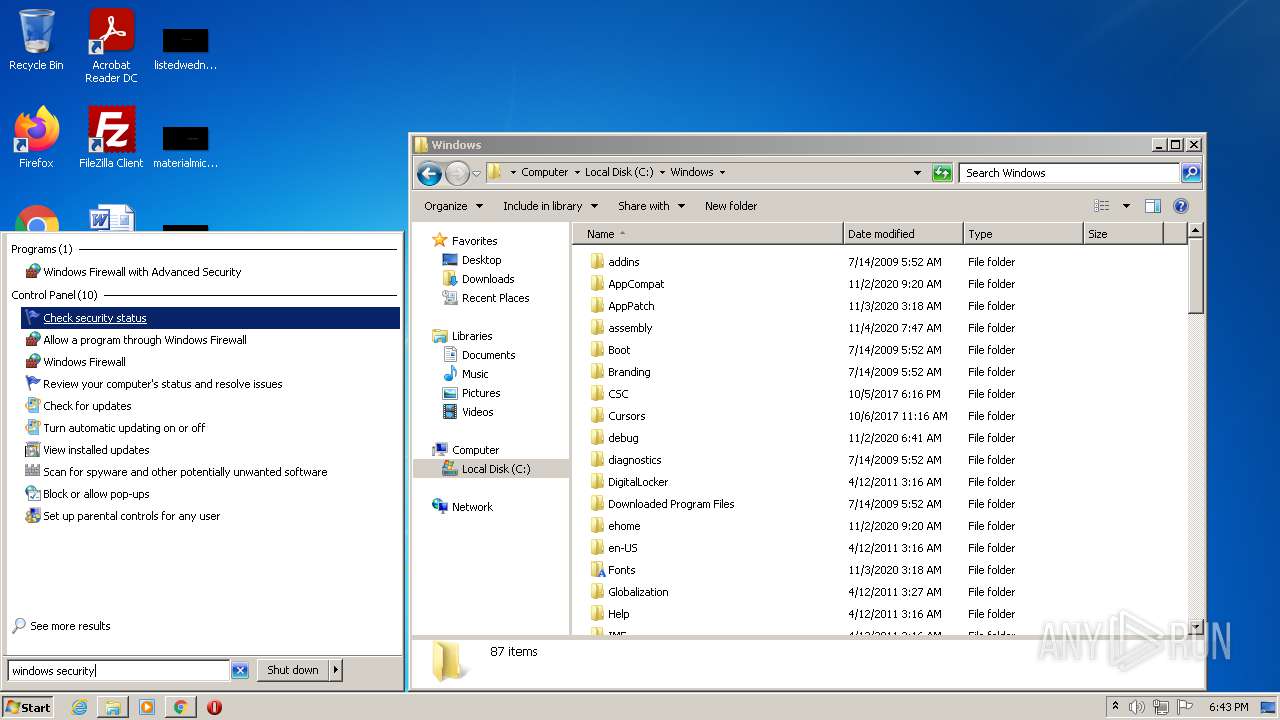
Task: Click the Shut down button
Action: pyautogui.click(x=293, y=671)
